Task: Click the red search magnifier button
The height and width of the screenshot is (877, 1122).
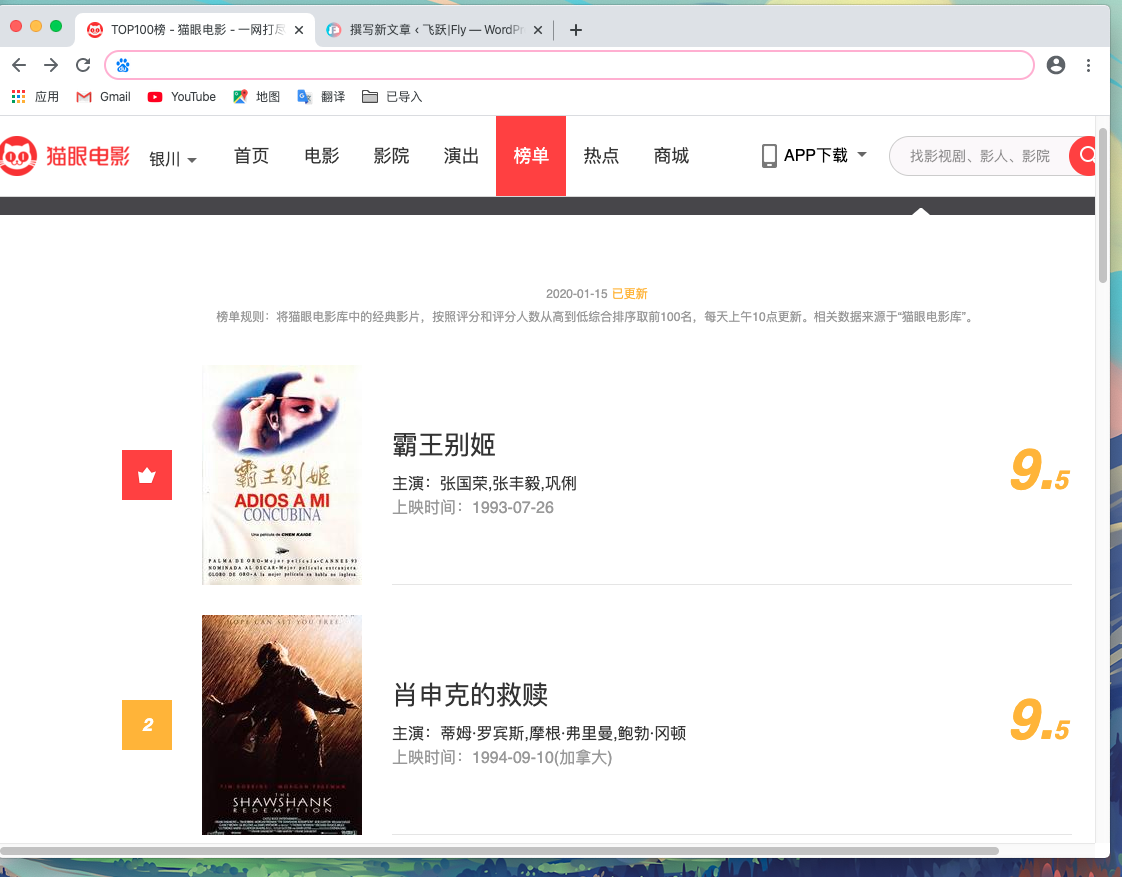Action: pyautogui.click(x=1083, y=155)
